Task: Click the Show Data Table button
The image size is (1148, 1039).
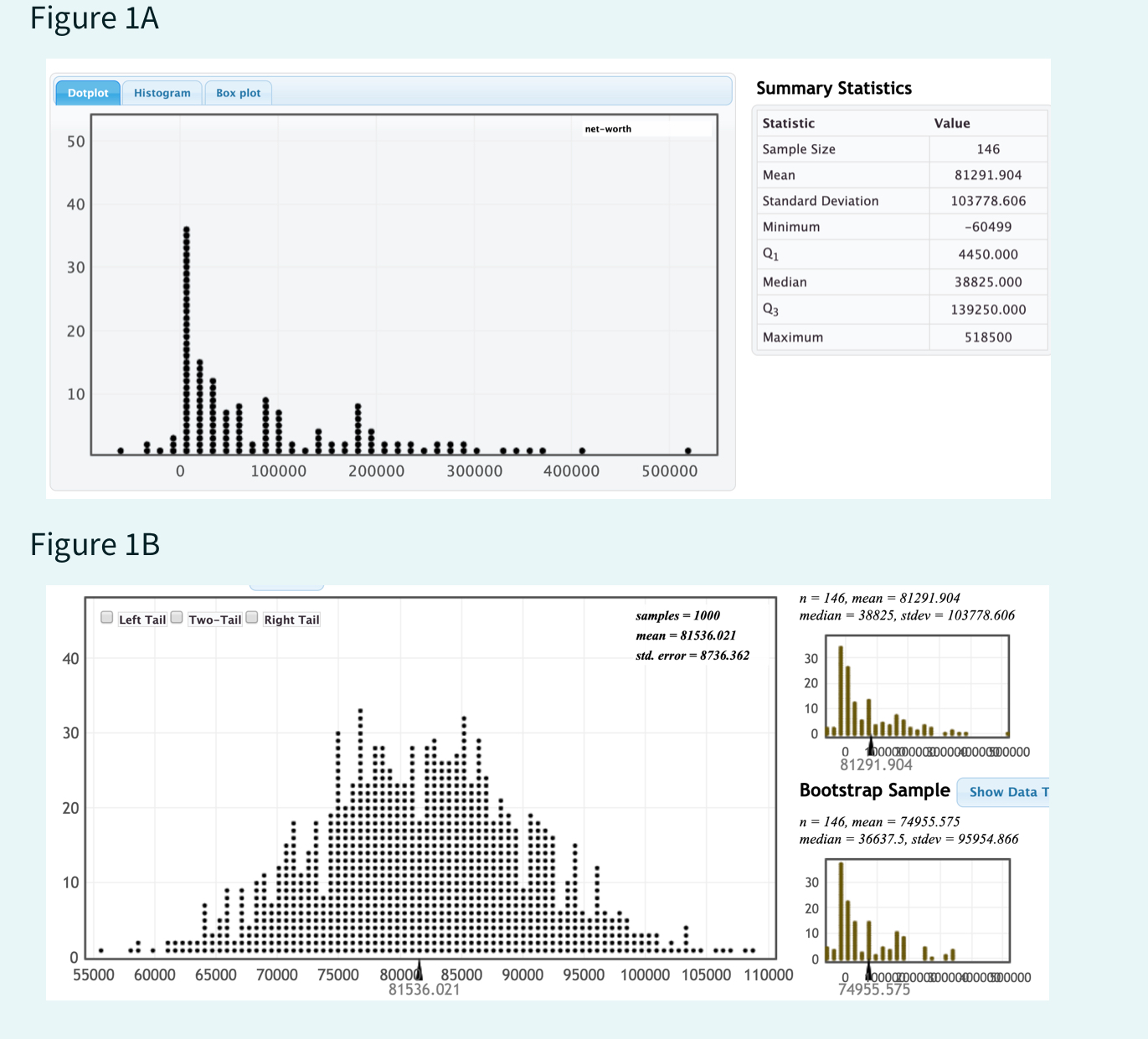Action: point(1003,792)
